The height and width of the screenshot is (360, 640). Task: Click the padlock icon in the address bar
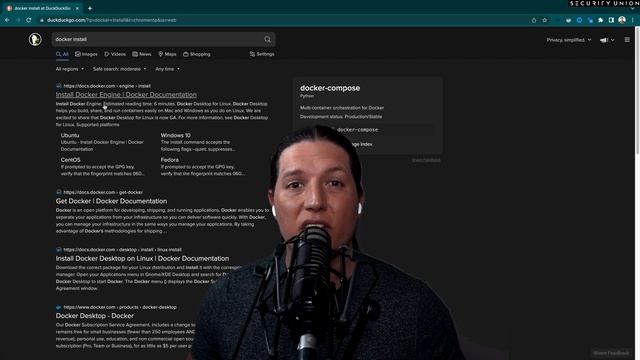42,20
